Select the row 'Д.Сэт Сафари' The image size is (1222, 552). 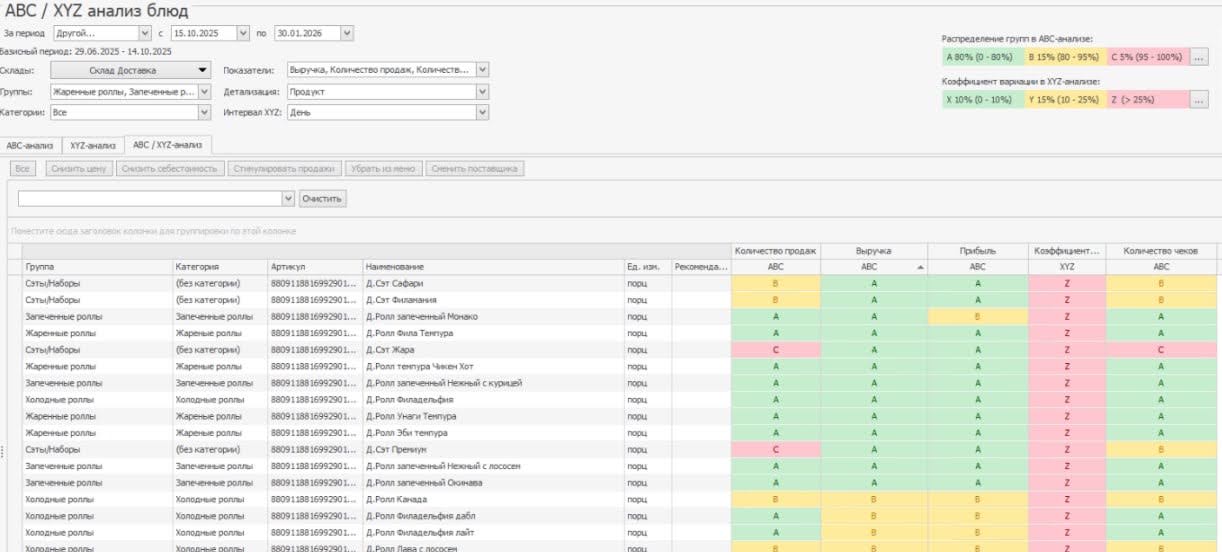[618, 283]
